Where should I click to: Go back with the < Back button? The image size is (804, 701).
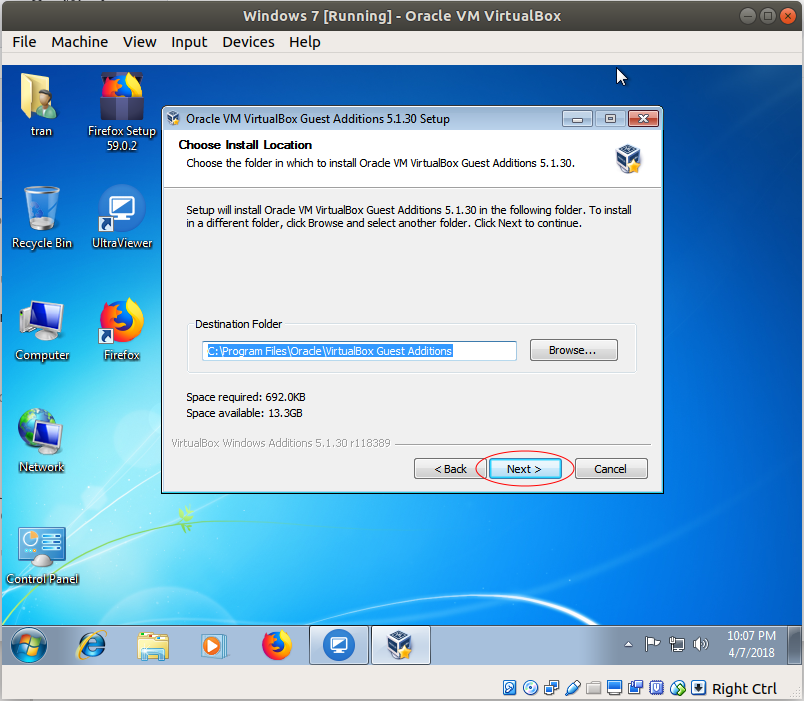(x=450, y=469)
